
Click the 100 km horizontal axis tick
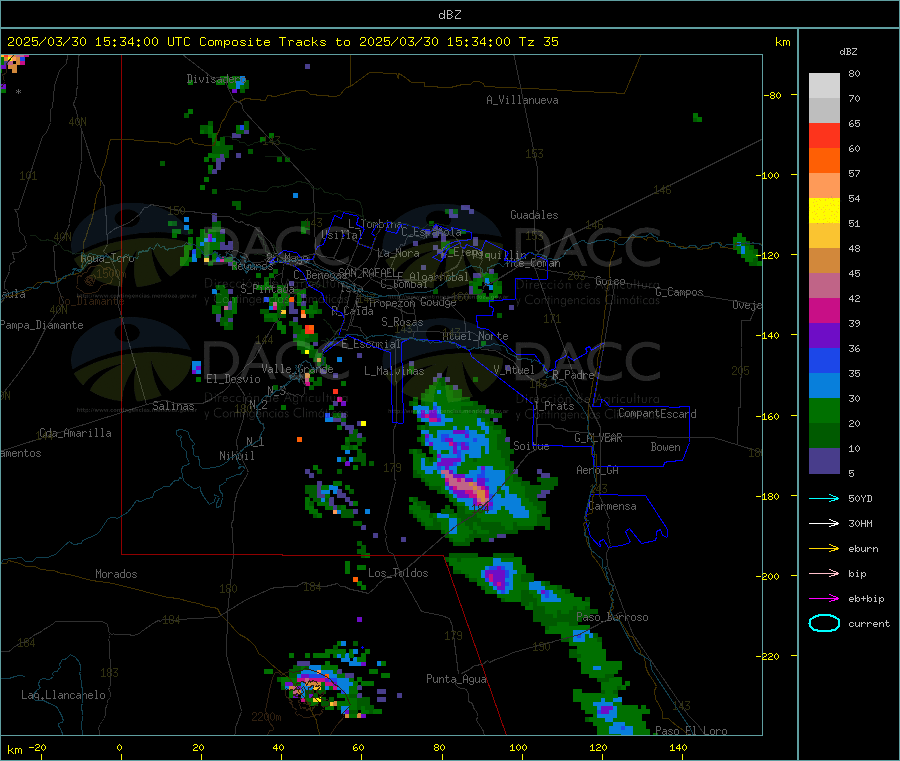(518, 747)
